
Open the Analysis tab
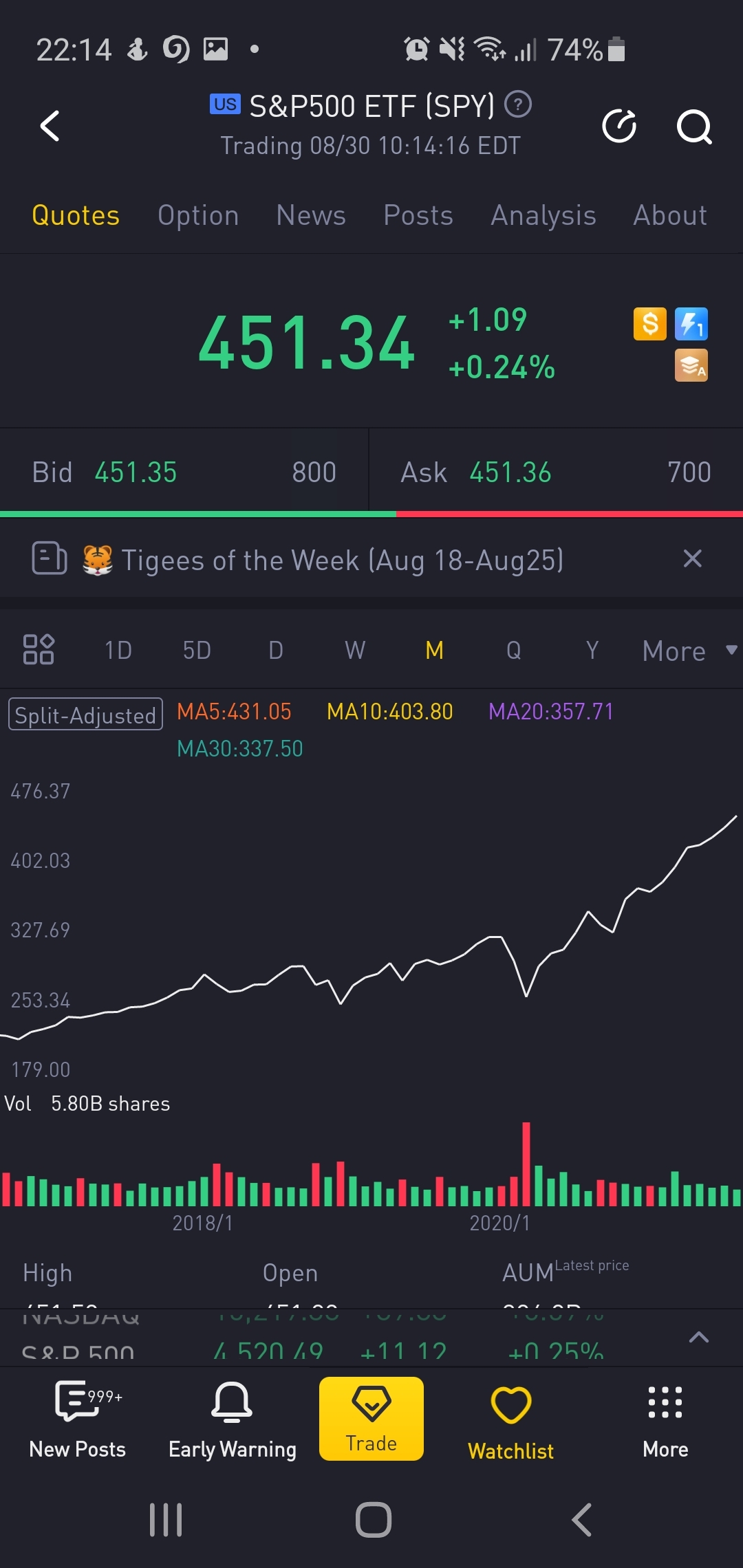543,216
